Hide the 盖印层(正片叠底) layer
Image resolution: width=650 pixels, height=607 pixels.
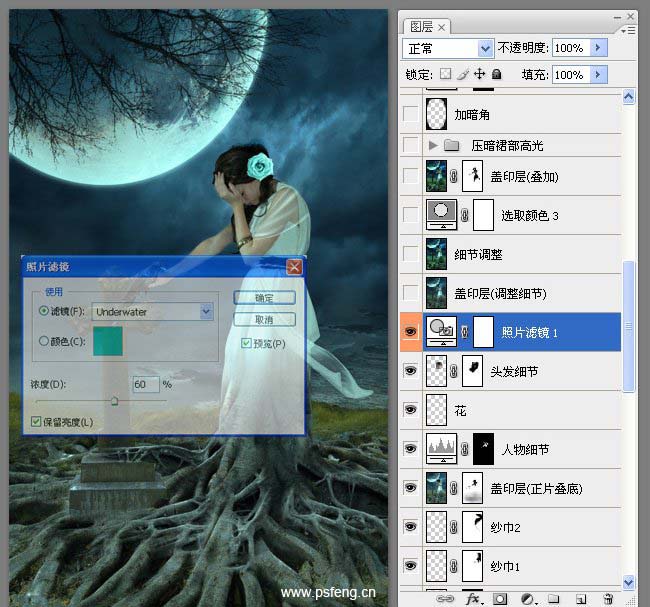point(411,488)
